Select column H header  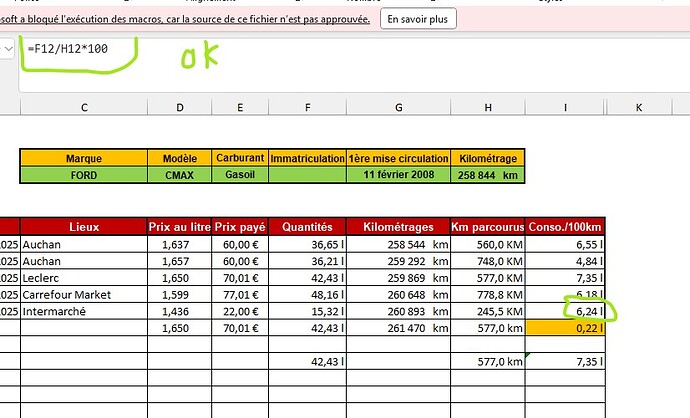tap(488, 108)
